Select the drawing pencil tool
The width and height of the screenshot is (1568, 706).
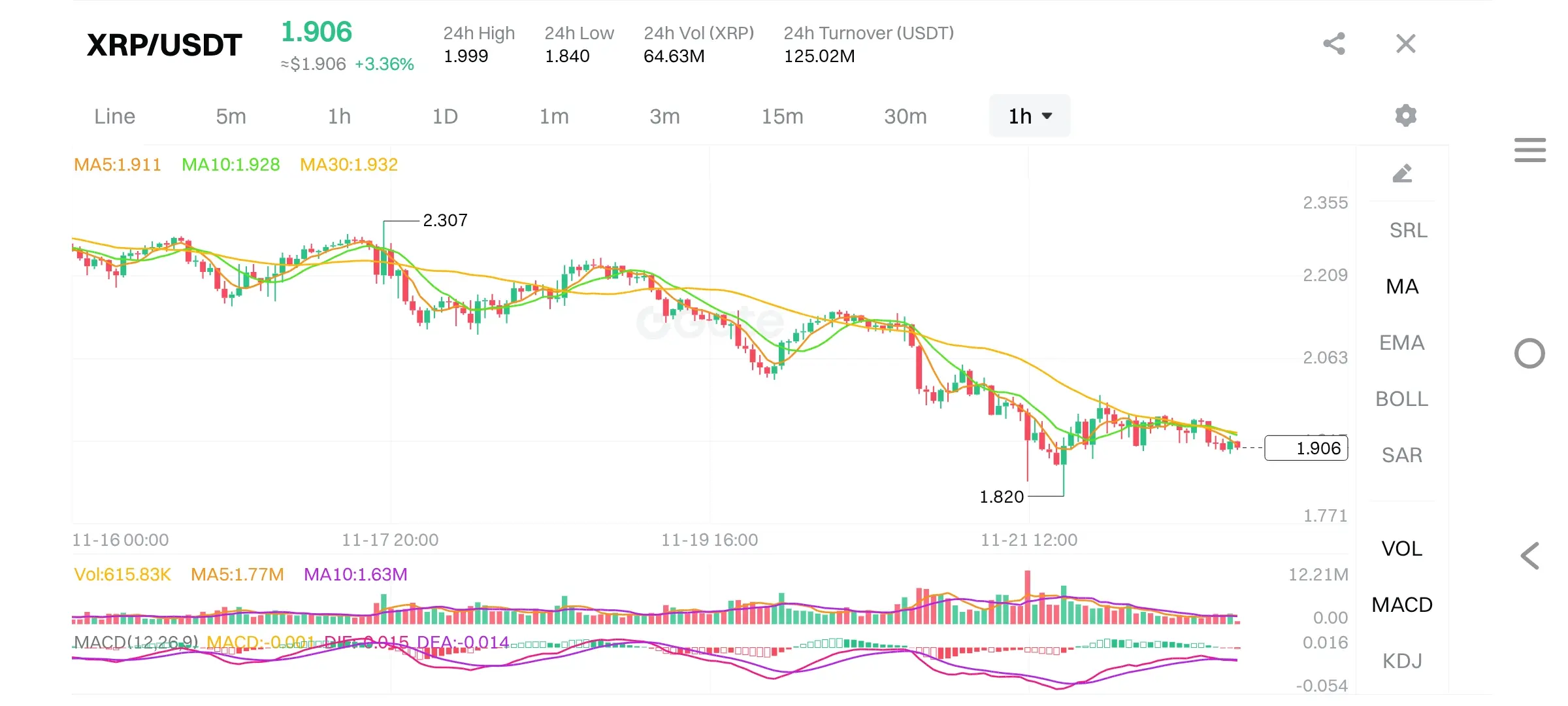point(1402,173)
